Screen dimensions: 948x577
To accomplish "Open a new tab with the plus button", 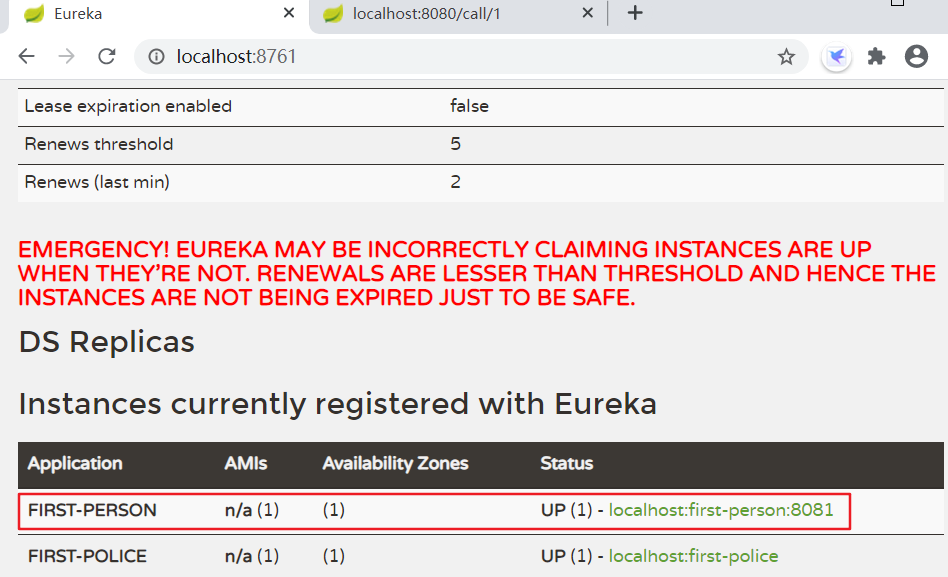I will coord(635,13).
